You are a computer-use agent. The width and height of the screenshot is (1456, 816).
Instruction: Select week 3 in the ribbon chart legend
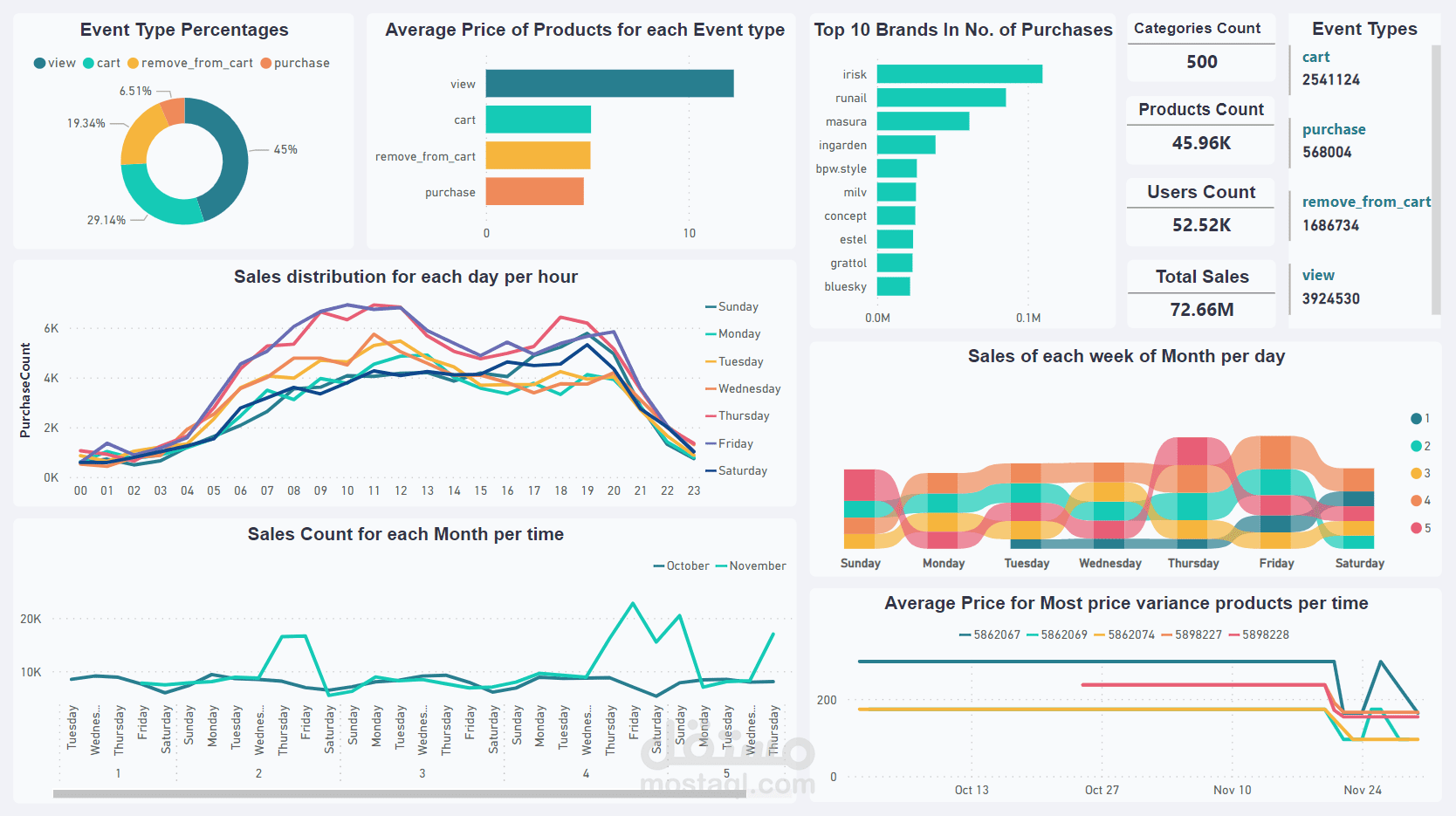[1420, 473]
